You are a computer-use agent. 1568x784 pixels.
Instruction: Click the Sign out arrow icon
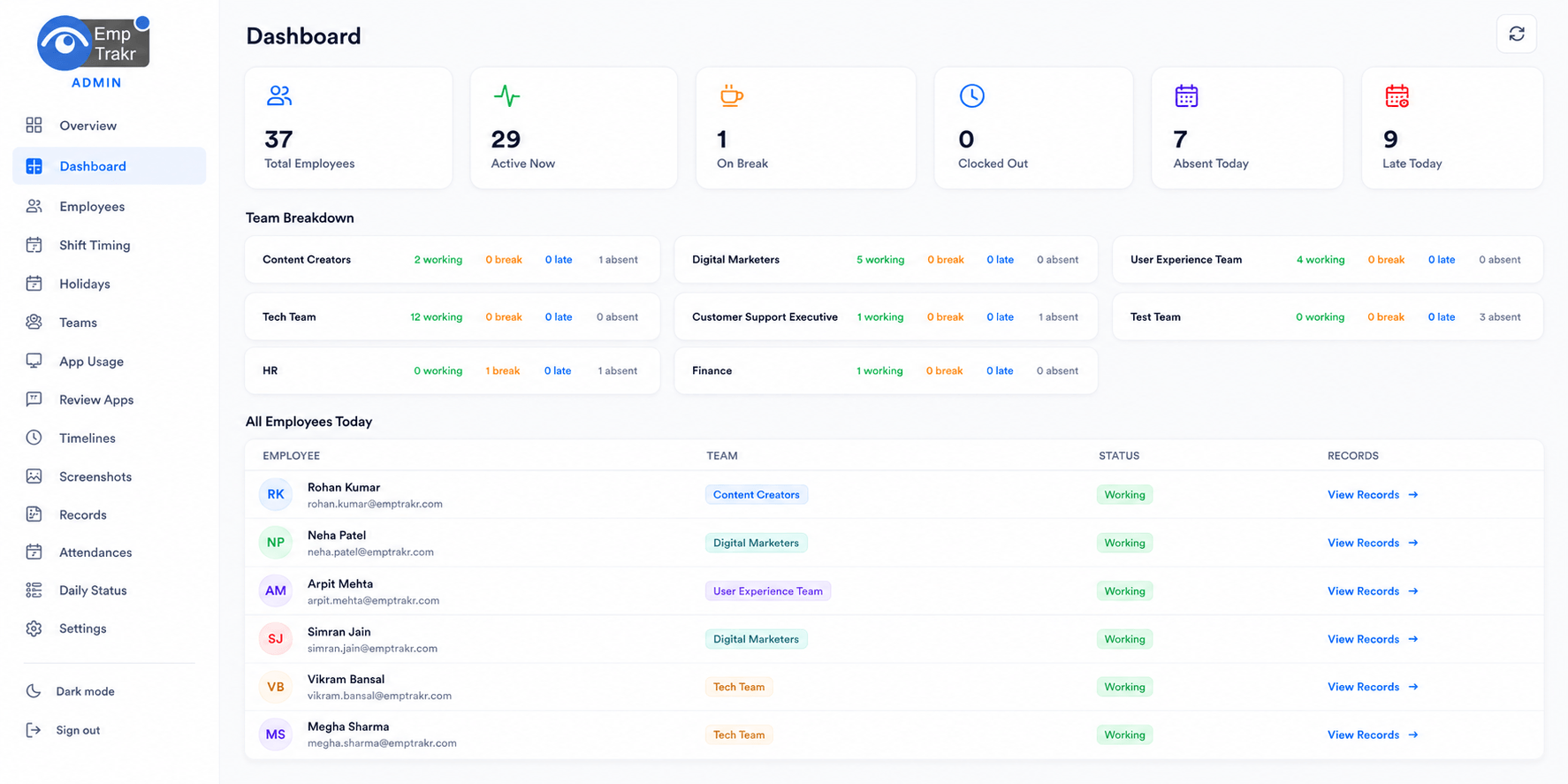click(x=34, y=730)
